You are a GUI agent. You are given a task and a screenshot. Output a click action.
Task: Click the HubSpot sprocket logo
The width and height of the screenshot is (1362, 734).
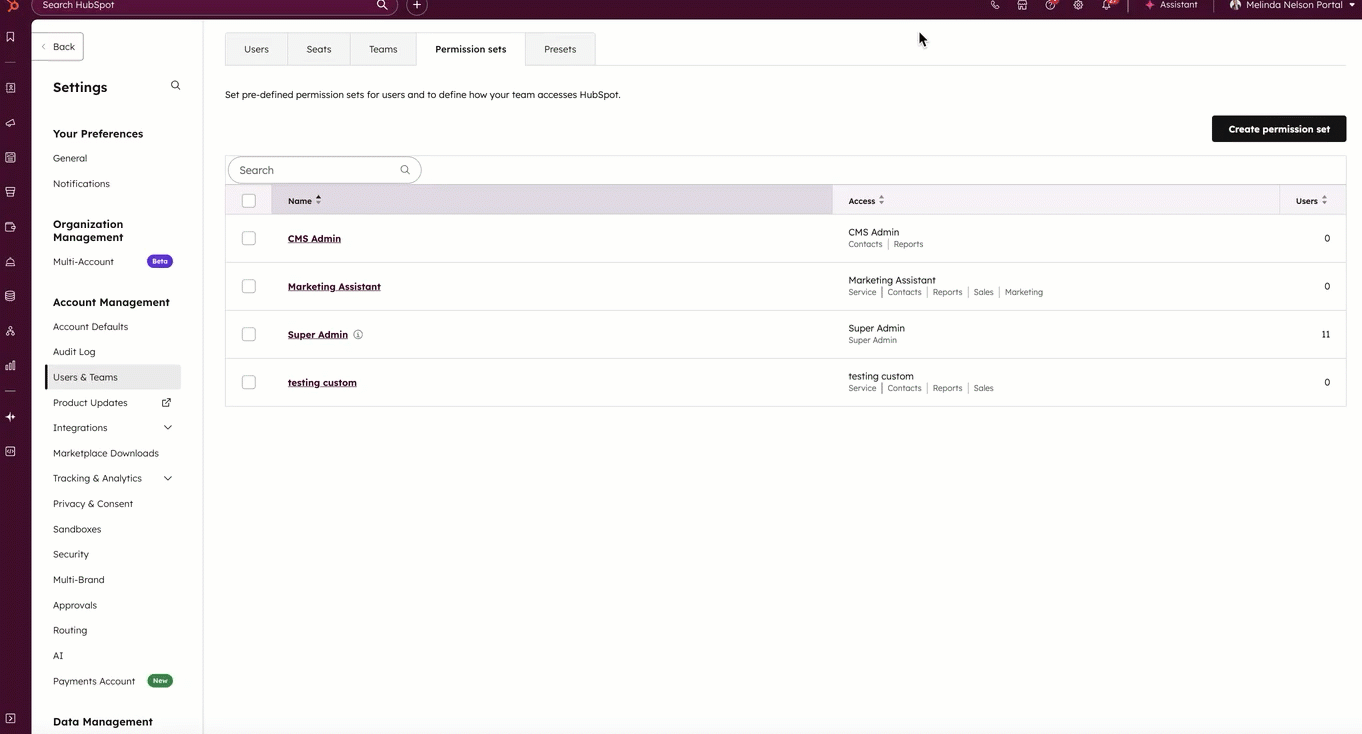click(x=10, y=5)
